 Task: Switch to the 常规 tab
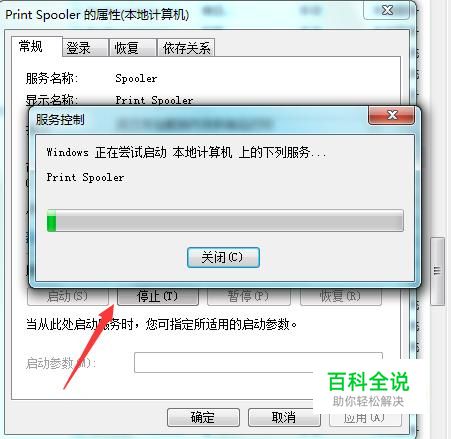pyautogui.click(x=31, y=46)
